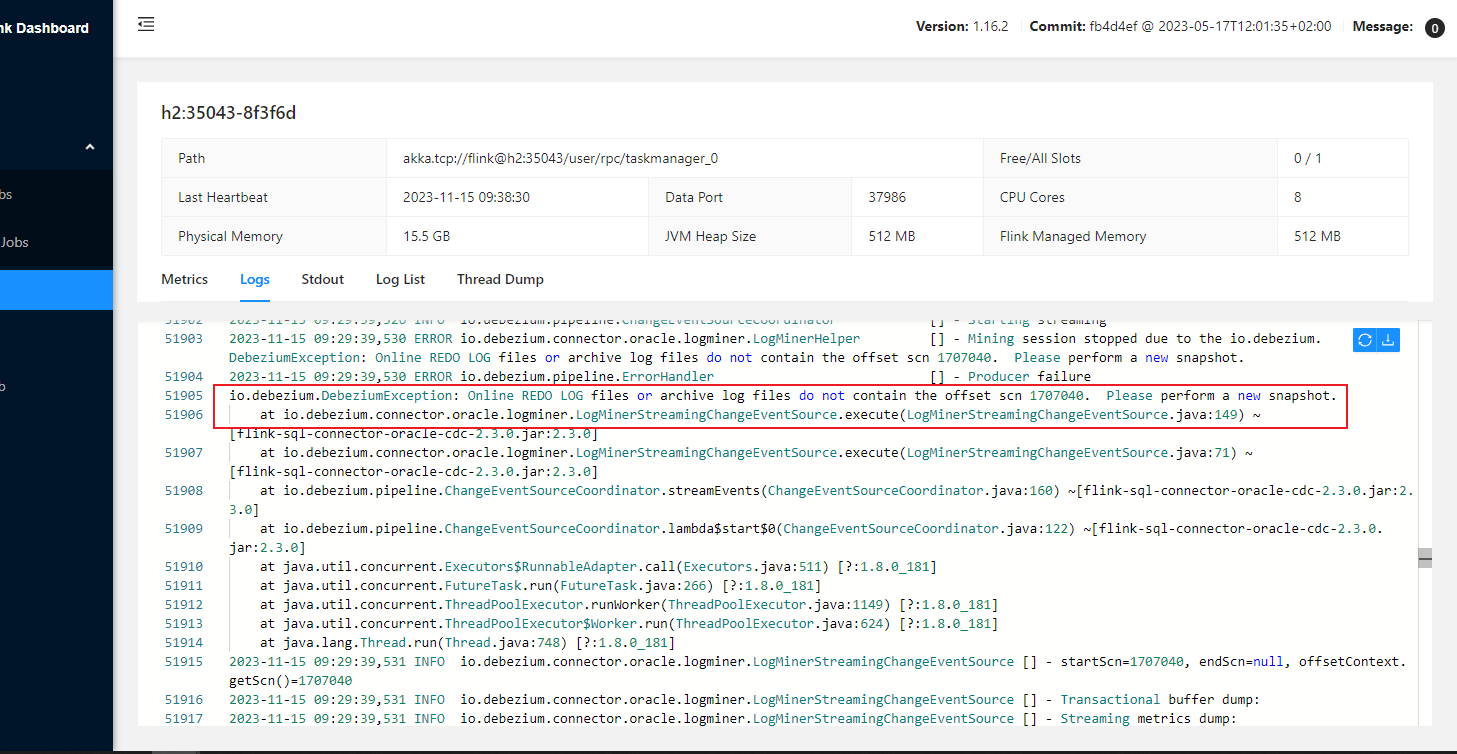Click the CPU Cores label cell

1131,197
